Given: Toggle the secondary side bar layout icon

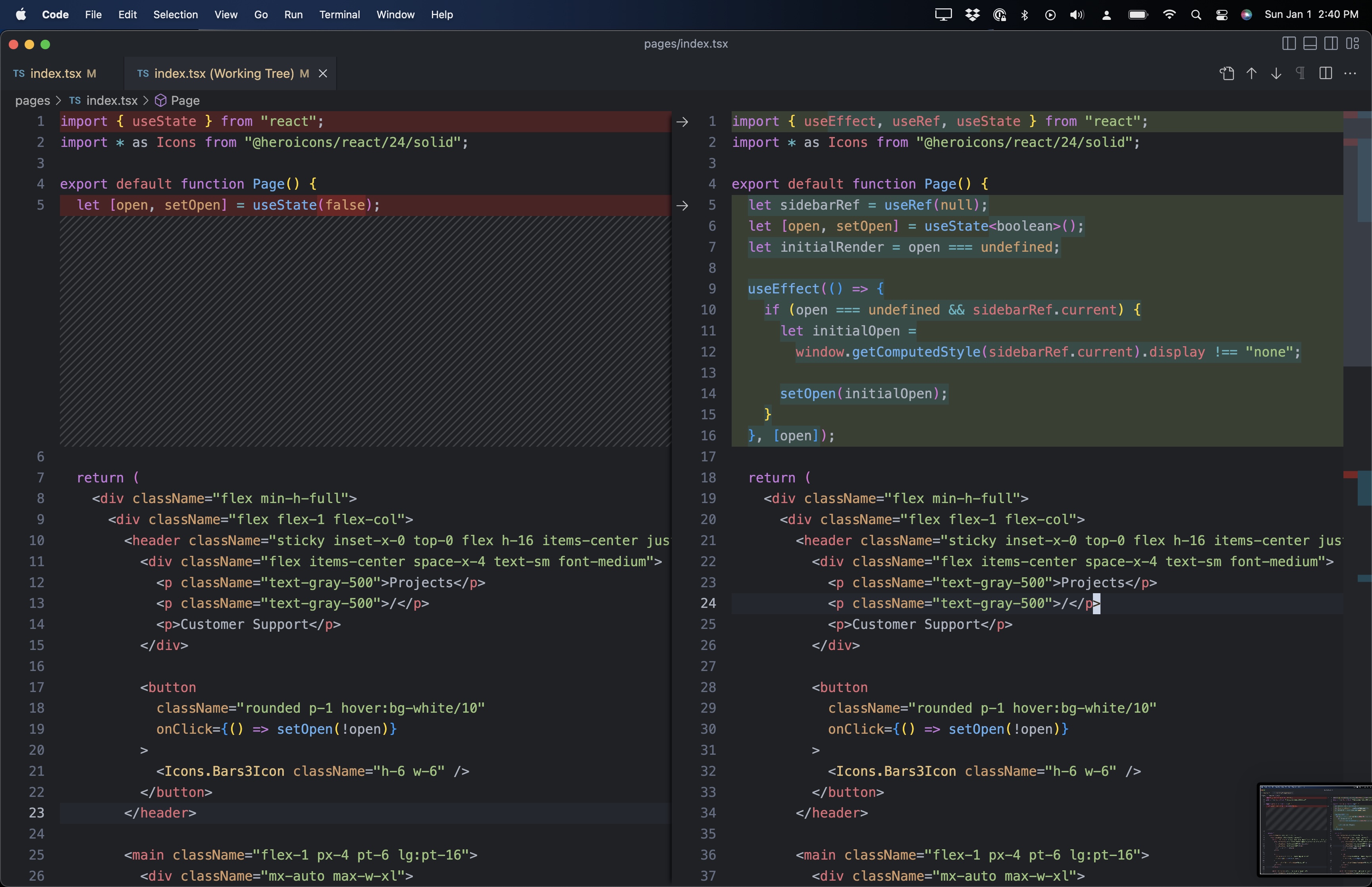Looking at the screenshot, I should click(x=1331, y=44).
